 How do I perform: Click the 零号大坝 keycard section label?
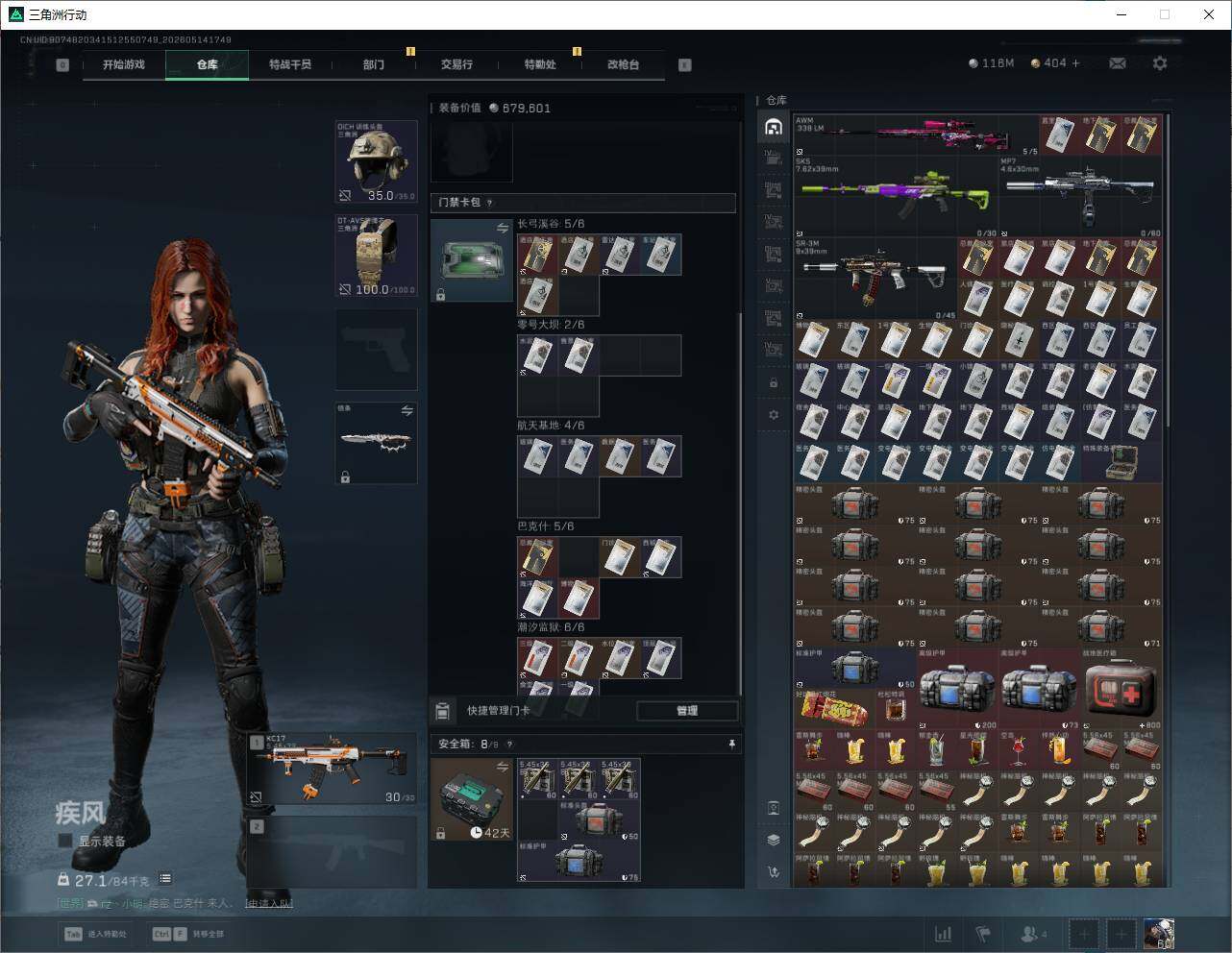552,325
